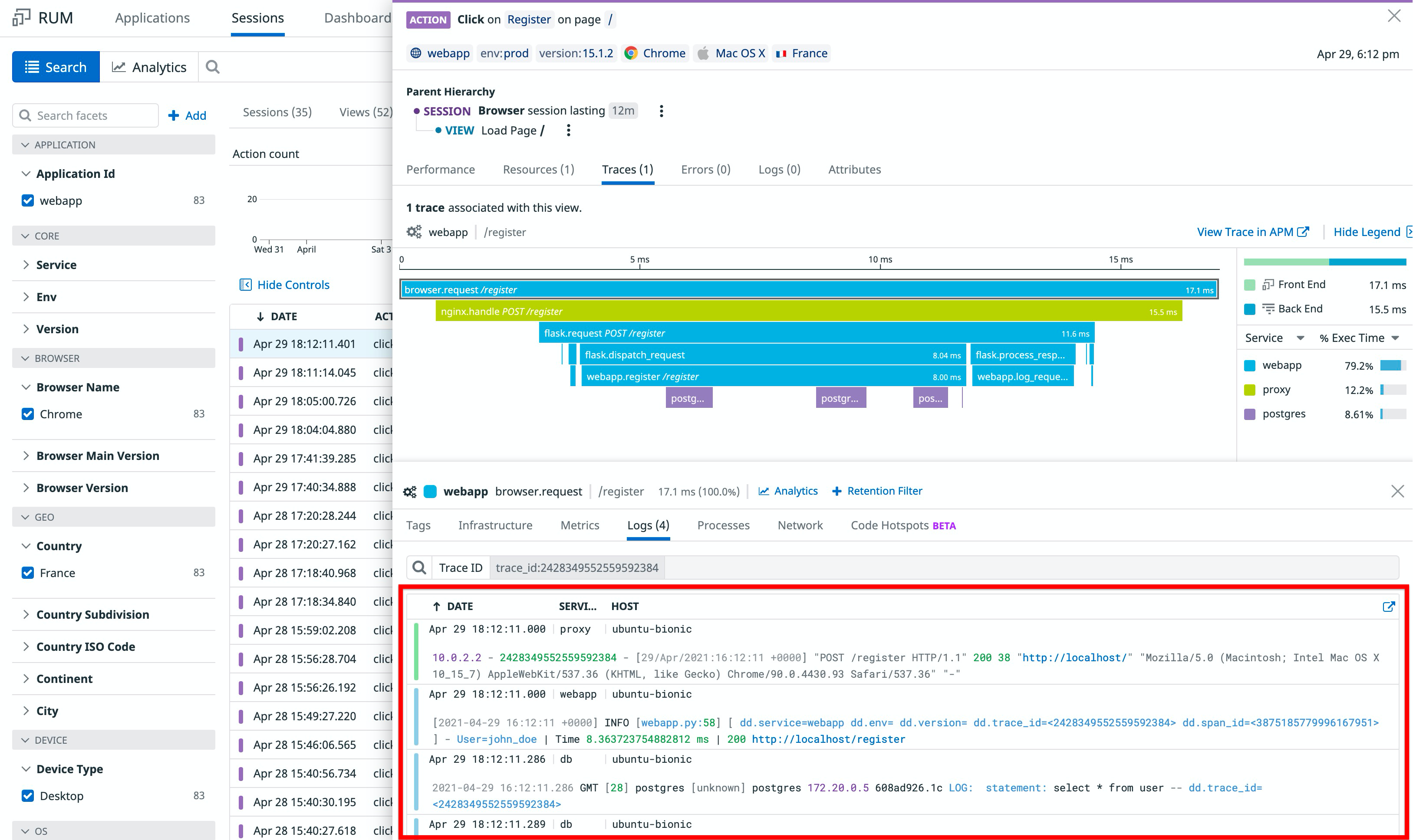Image resolution: width=1413 pixels, height=840 pixels.
Task: Click the Analytics mode button
Action: tap(149, 67)
